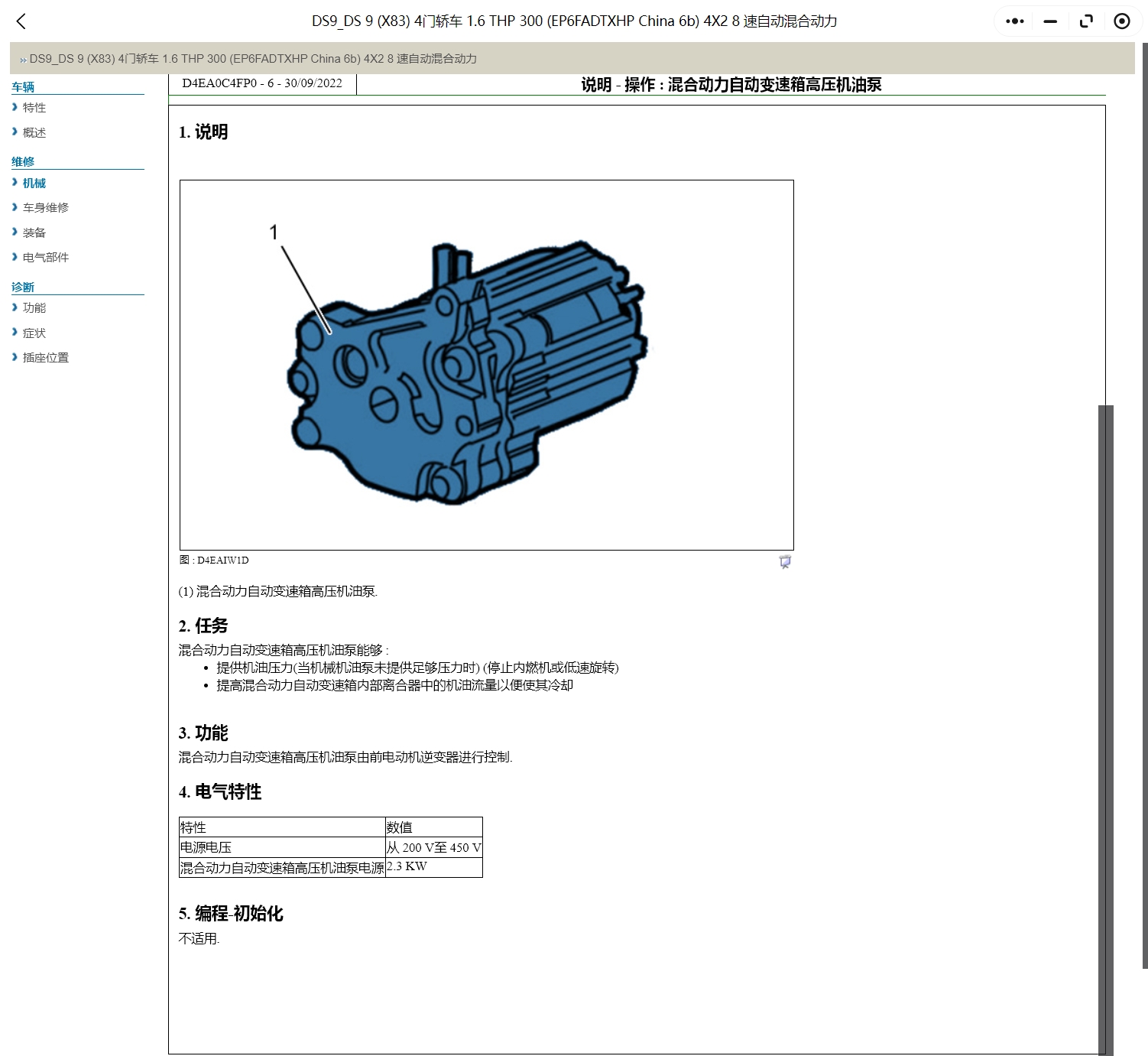Open the 概述 menu item
The height and width of the screenshot is (1056, 1148).
pyautogui.click(x=34, y=132)
